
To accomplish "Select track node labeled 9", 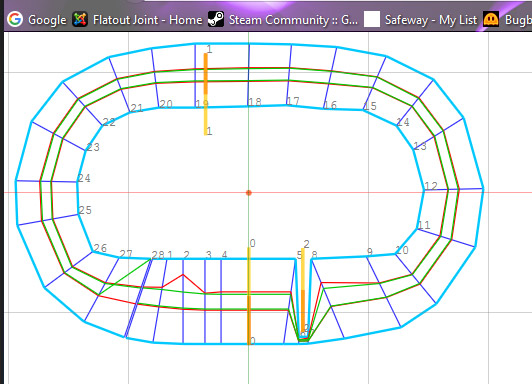I will [x=370, y=252].
